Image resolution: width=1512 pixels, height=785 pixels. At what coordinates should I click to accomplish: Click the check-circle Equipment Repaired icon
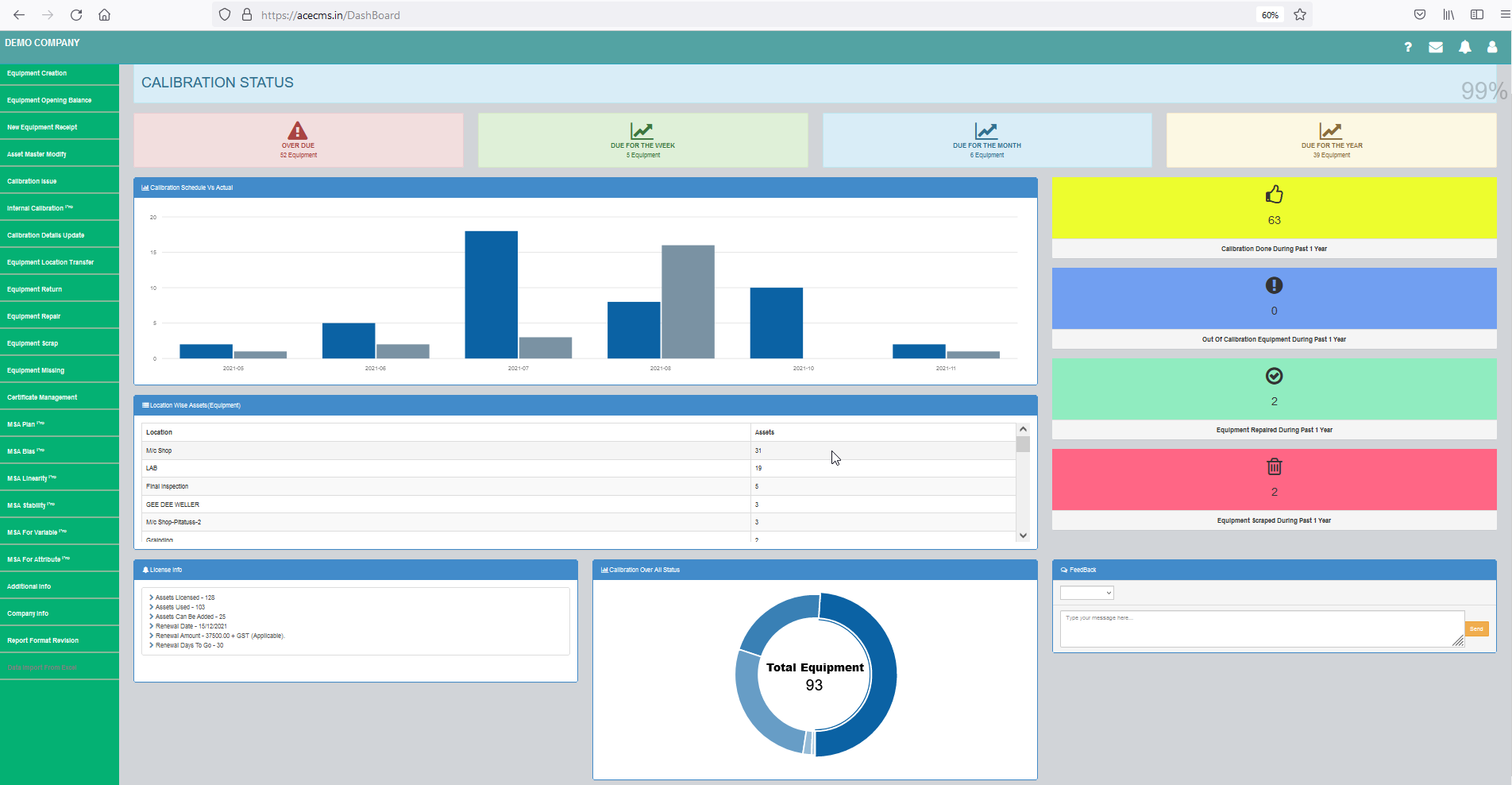pos(1274,376)
